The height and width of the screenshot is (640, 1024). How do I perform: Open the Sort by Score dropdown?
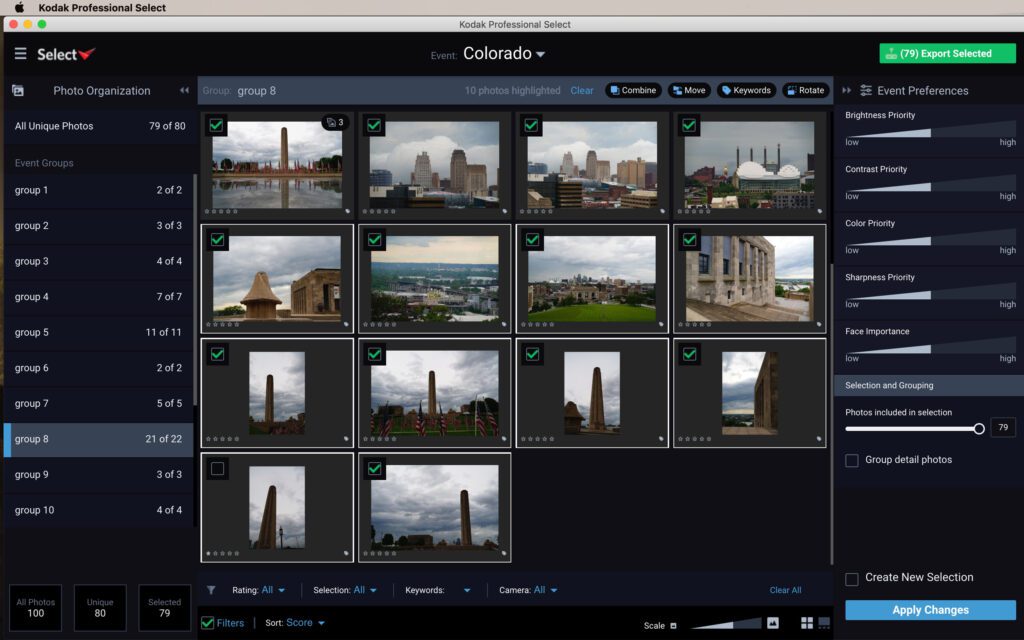click(305, 623)
